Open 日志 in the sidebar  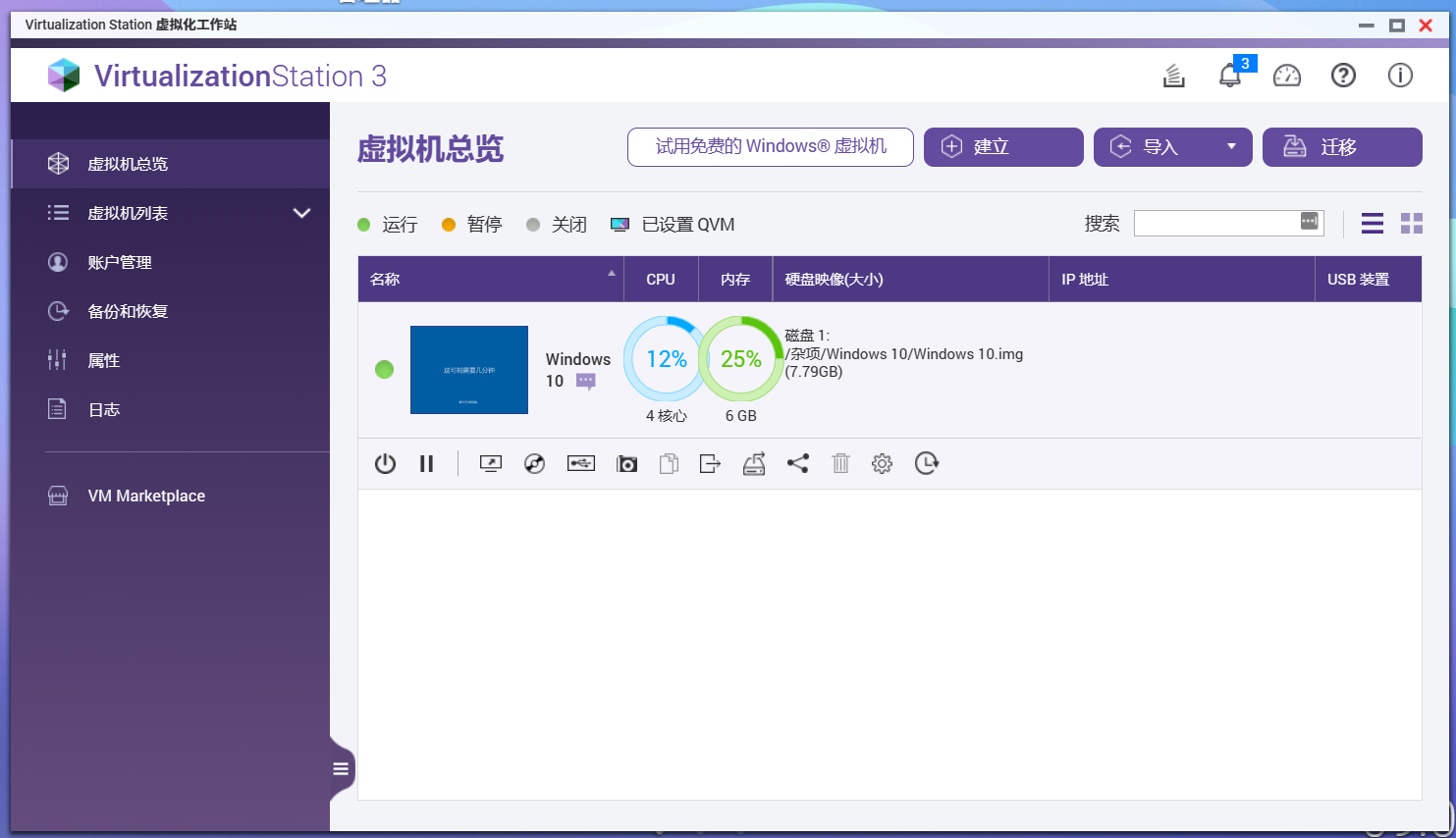pyautogui.click(x=170, y=409)
